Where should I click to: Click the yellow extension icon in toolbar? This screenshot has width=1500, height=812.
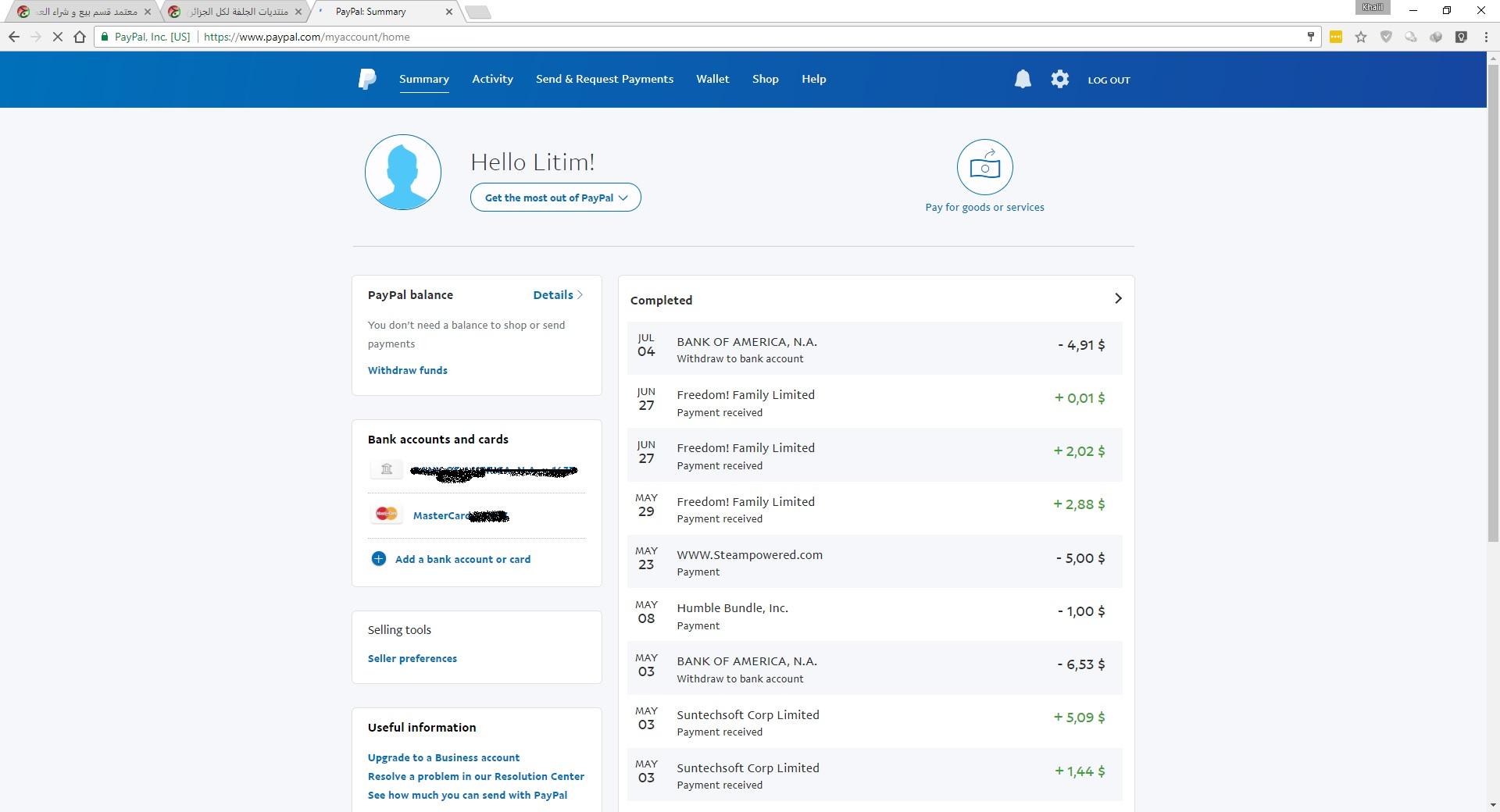(1336, 37)
